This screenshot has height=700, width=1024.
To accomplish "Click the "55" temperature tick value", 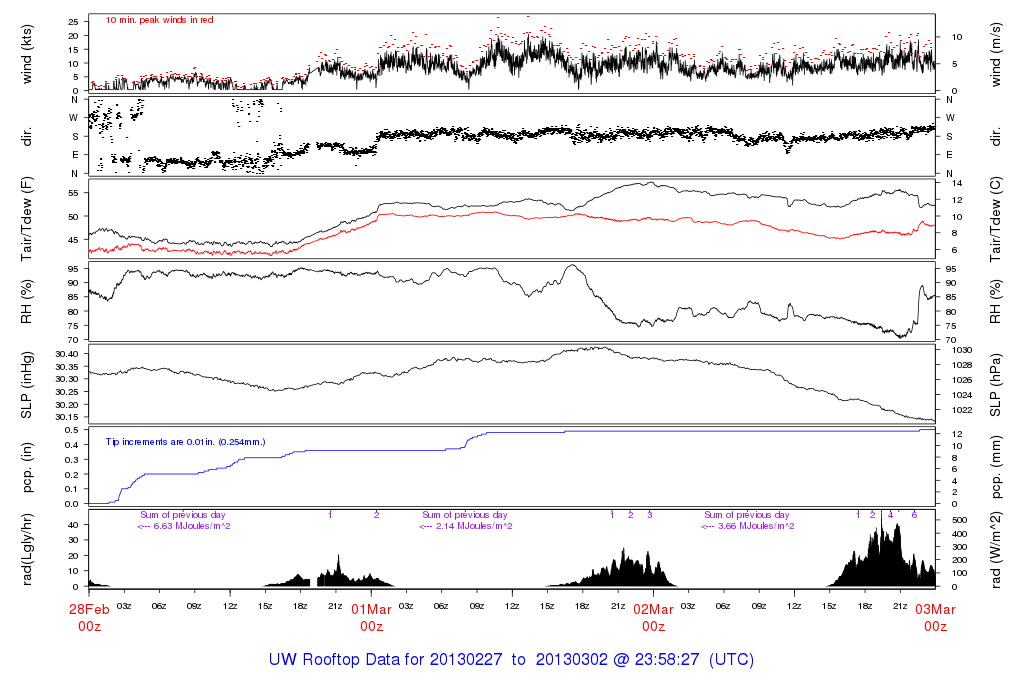I will point(73,193).
